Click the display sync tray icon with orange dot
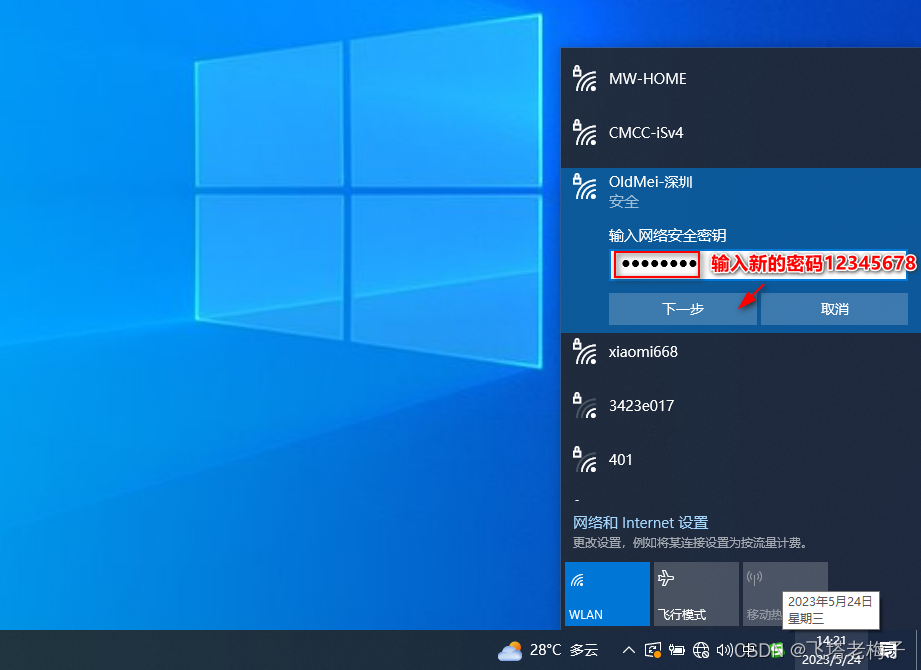Image resolution: width=921 pixels, height=670 pixels. [x=653, y=650]
